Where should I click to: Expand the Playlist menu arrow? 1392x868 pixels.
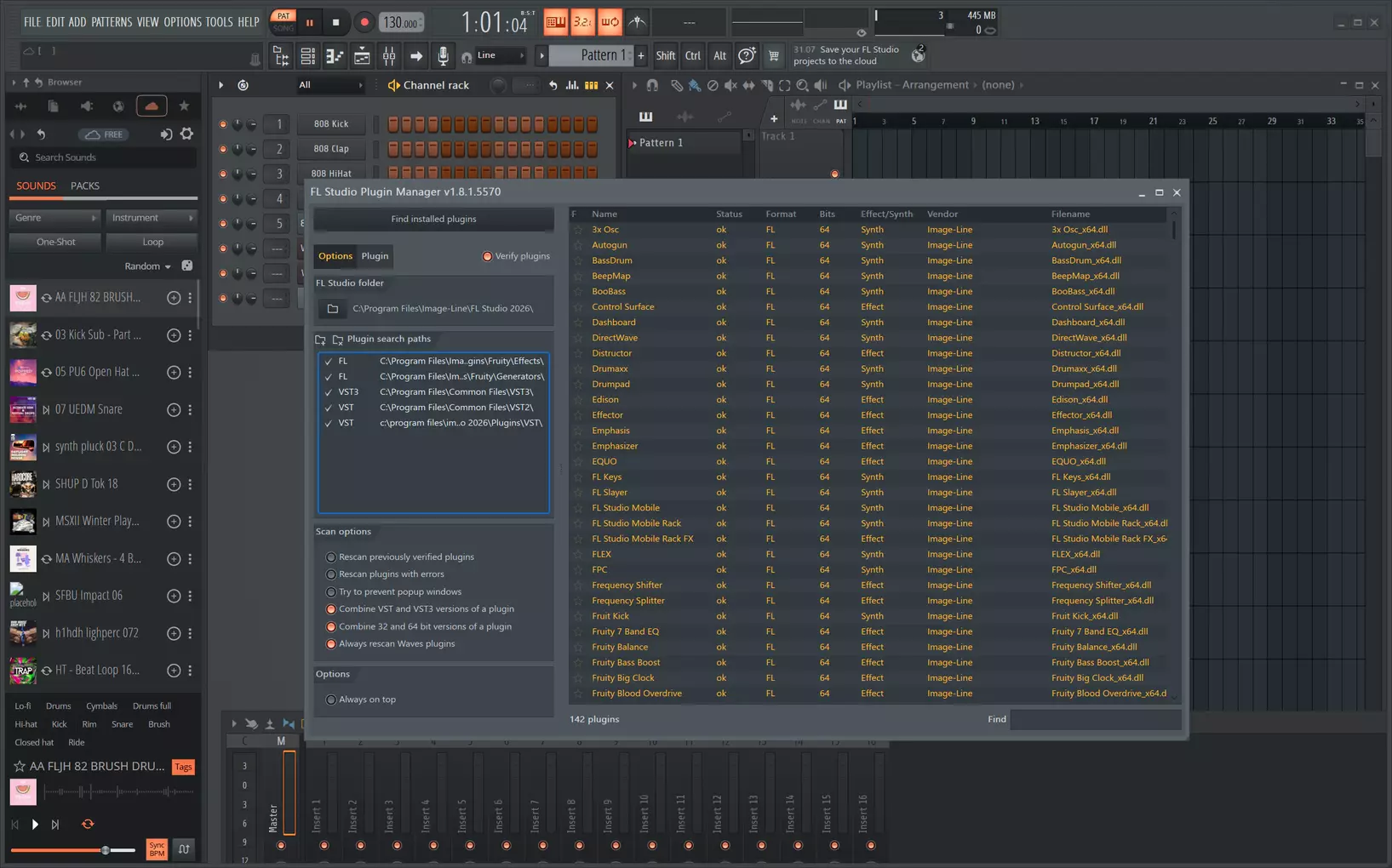click(634, 85)
